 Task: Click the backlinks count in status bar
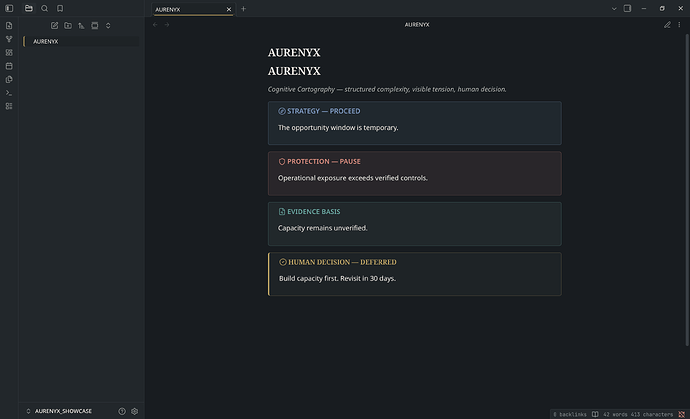tap(569, 414)
